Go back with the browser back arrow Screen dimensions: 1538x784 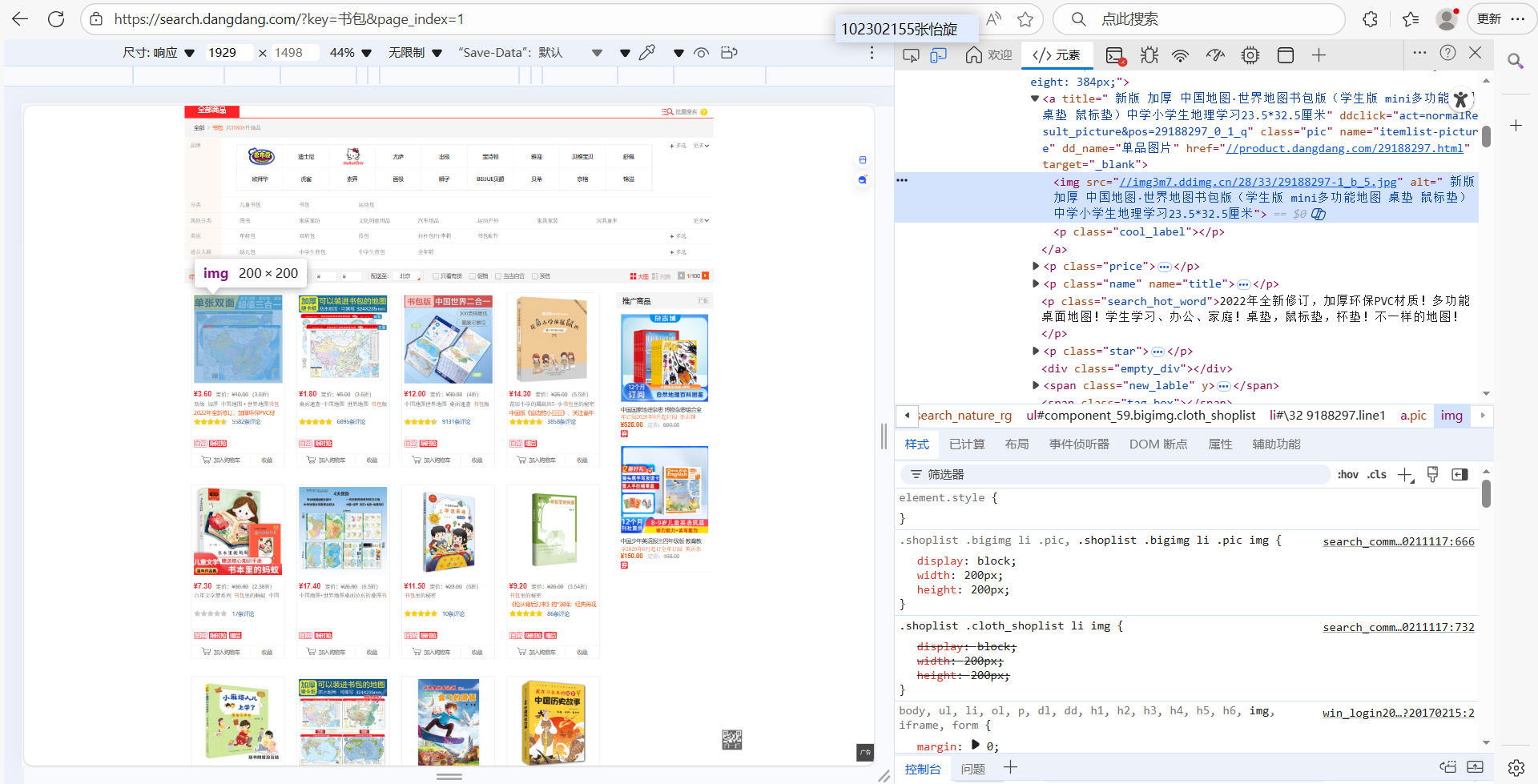(20, 19)
